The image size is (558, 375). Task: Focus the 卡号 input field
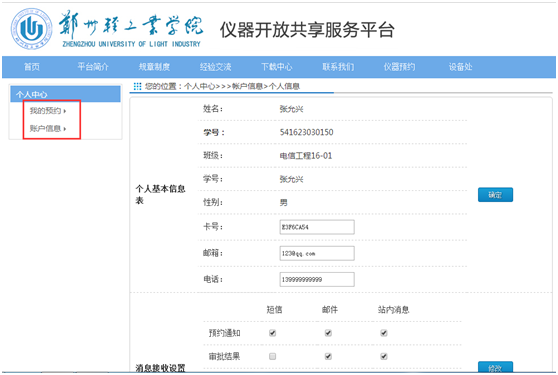[317, 227]
